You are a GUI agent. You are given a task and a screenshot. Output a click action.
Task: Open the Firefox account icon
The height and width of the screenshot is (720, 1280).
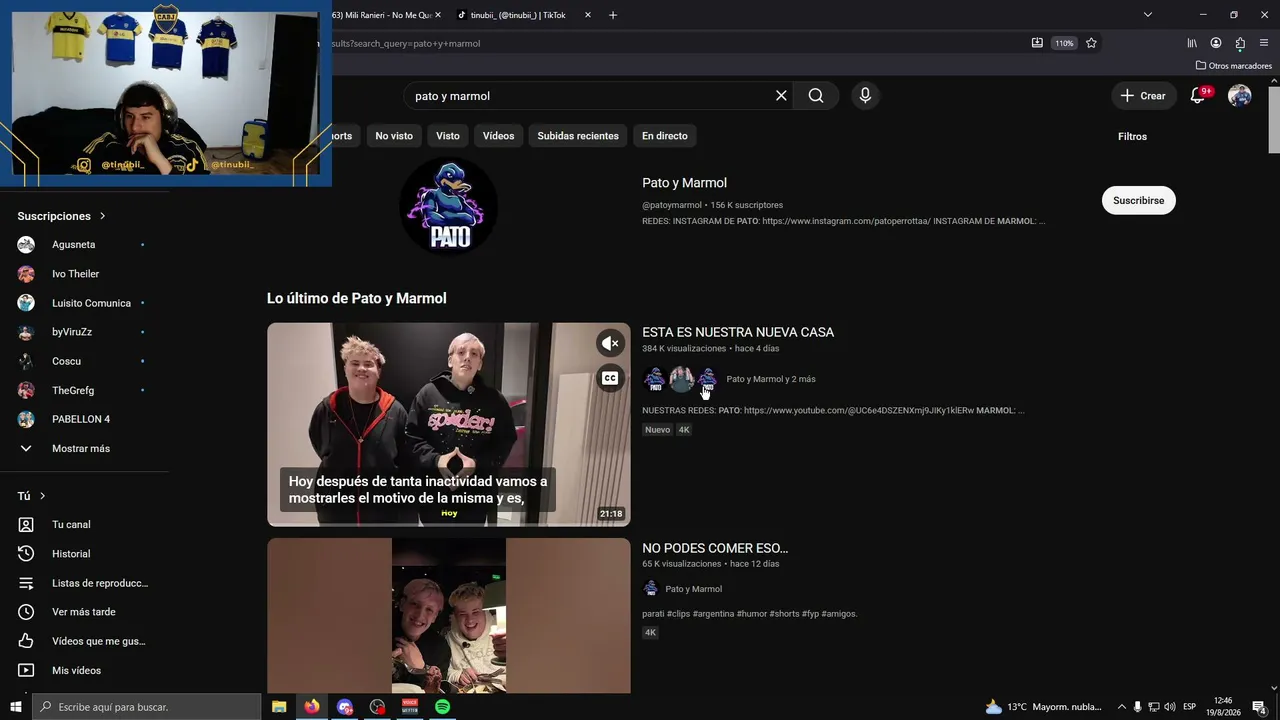(1216, 43)
